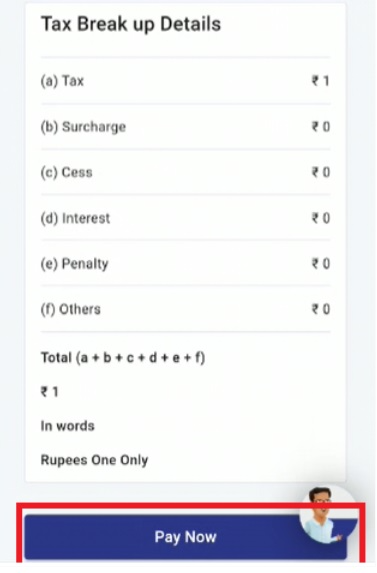377x573 pixels.
Task: Click the In words label
Action: 68,426
